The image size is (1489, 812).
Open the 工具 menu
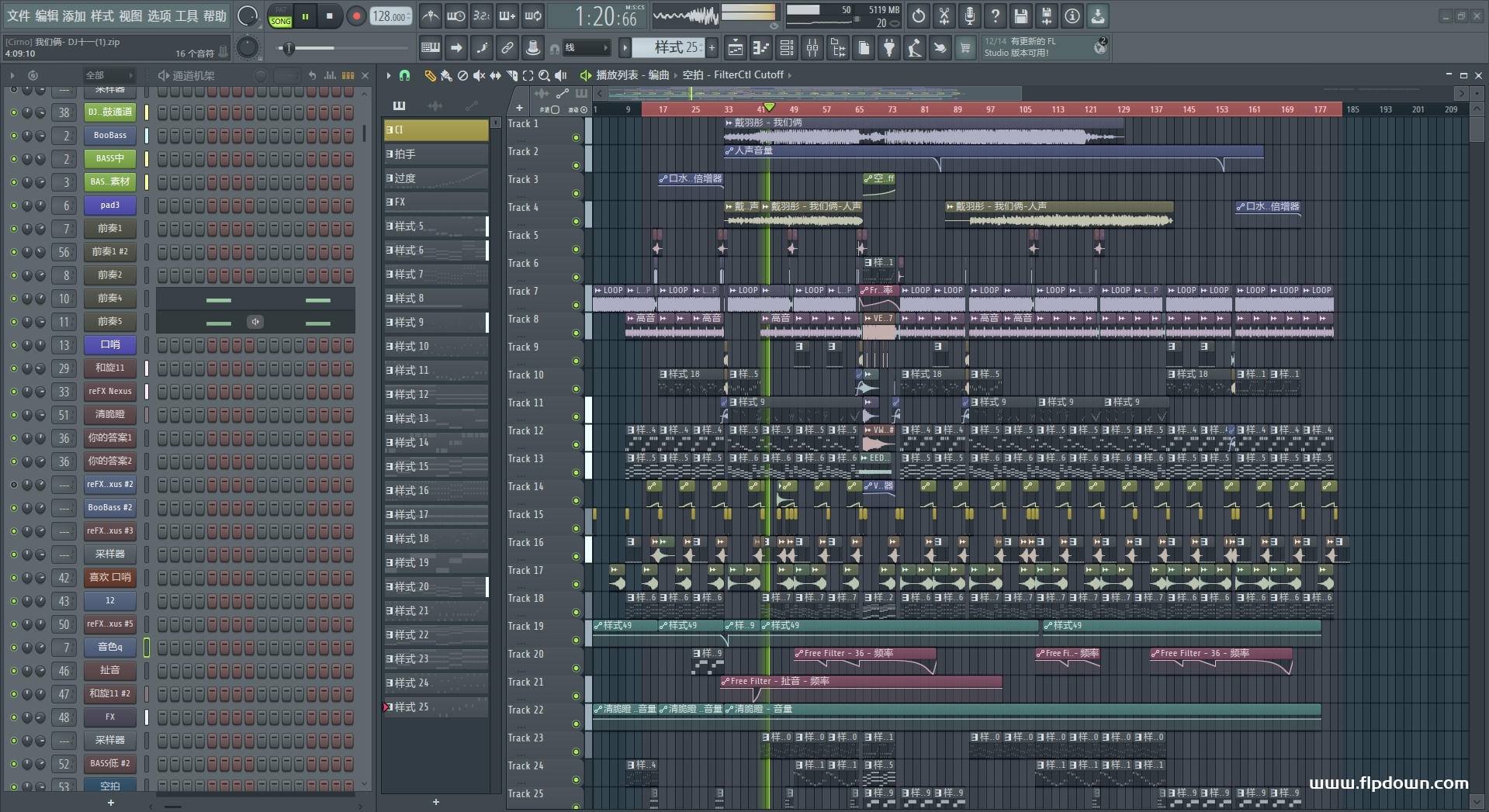pos(186,16)
